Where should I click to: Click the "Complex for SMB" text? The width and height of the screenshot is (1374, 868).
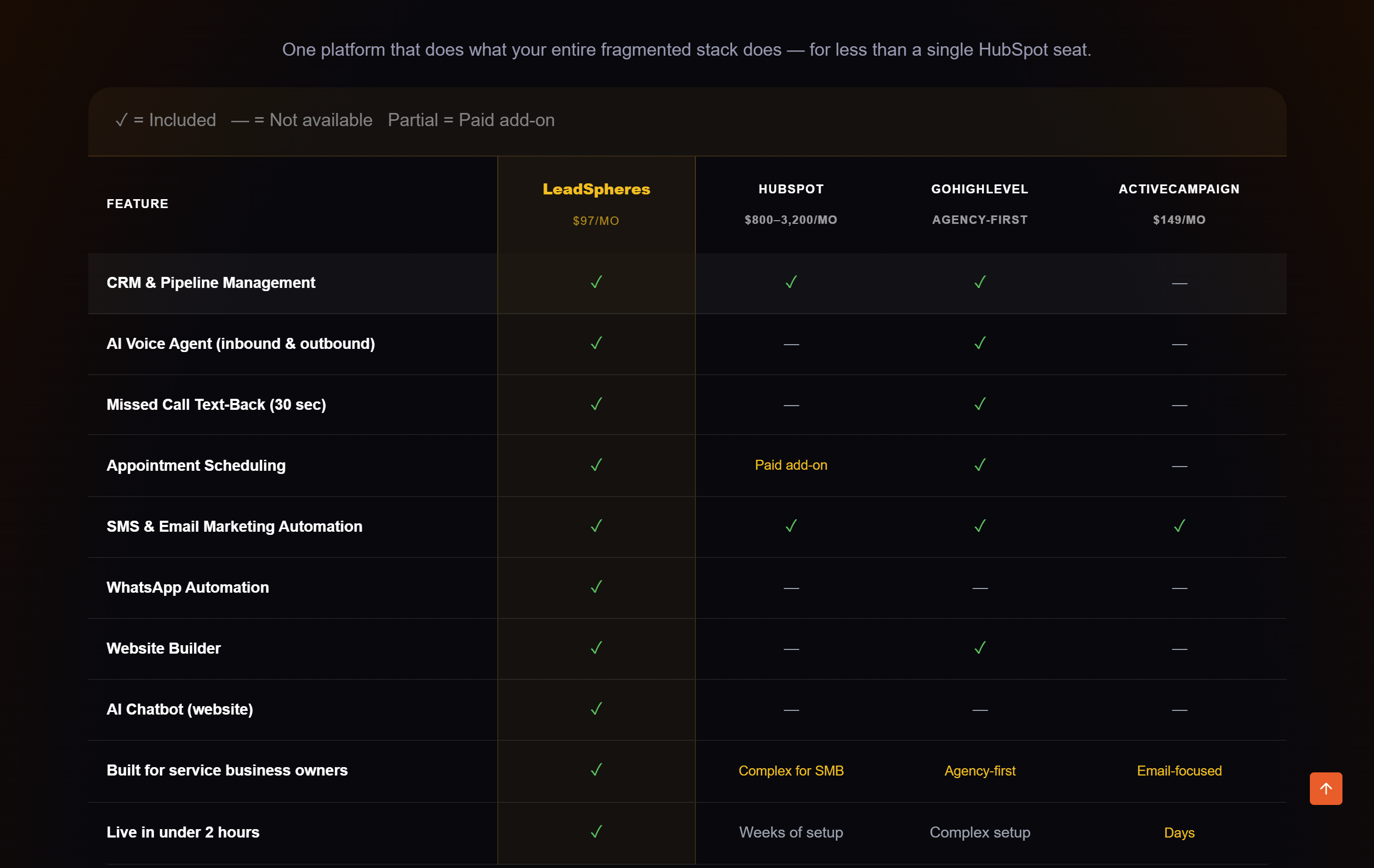pos(791,770)
